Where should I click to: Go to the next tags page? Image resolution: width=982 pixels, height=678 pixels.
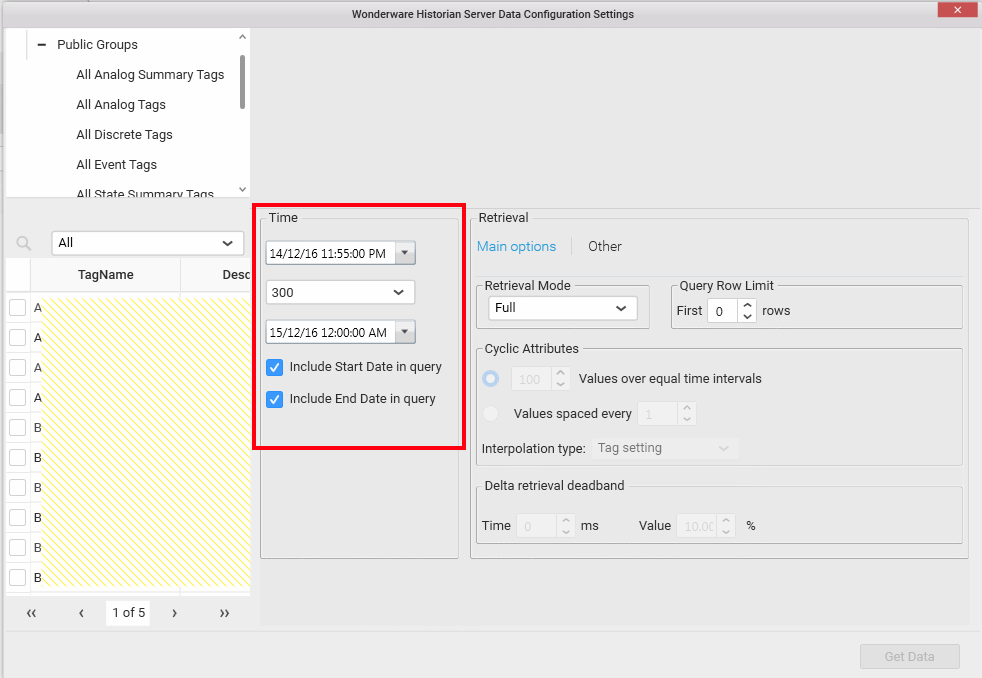pos(175,613)
